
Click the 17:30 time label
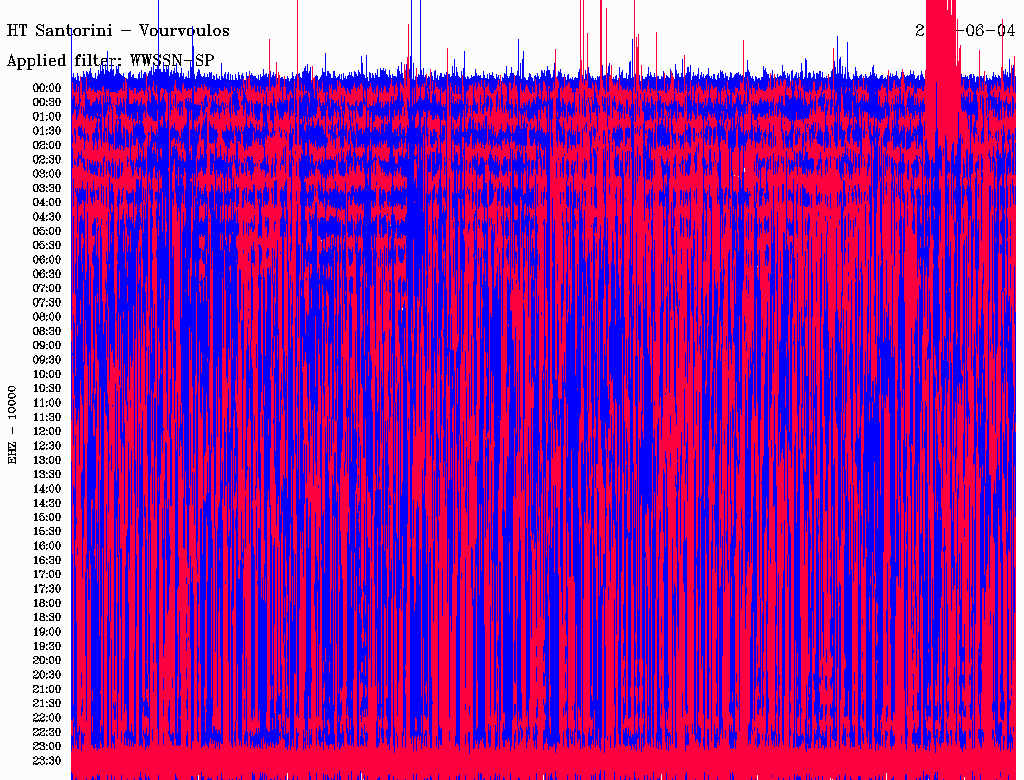[x=47, y=589]
